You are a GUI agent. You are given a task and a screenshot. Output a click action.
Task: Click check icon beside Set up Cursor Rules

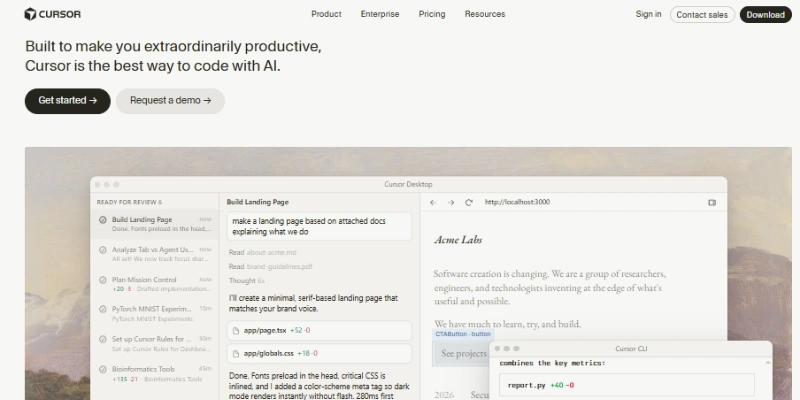[103, 339]
